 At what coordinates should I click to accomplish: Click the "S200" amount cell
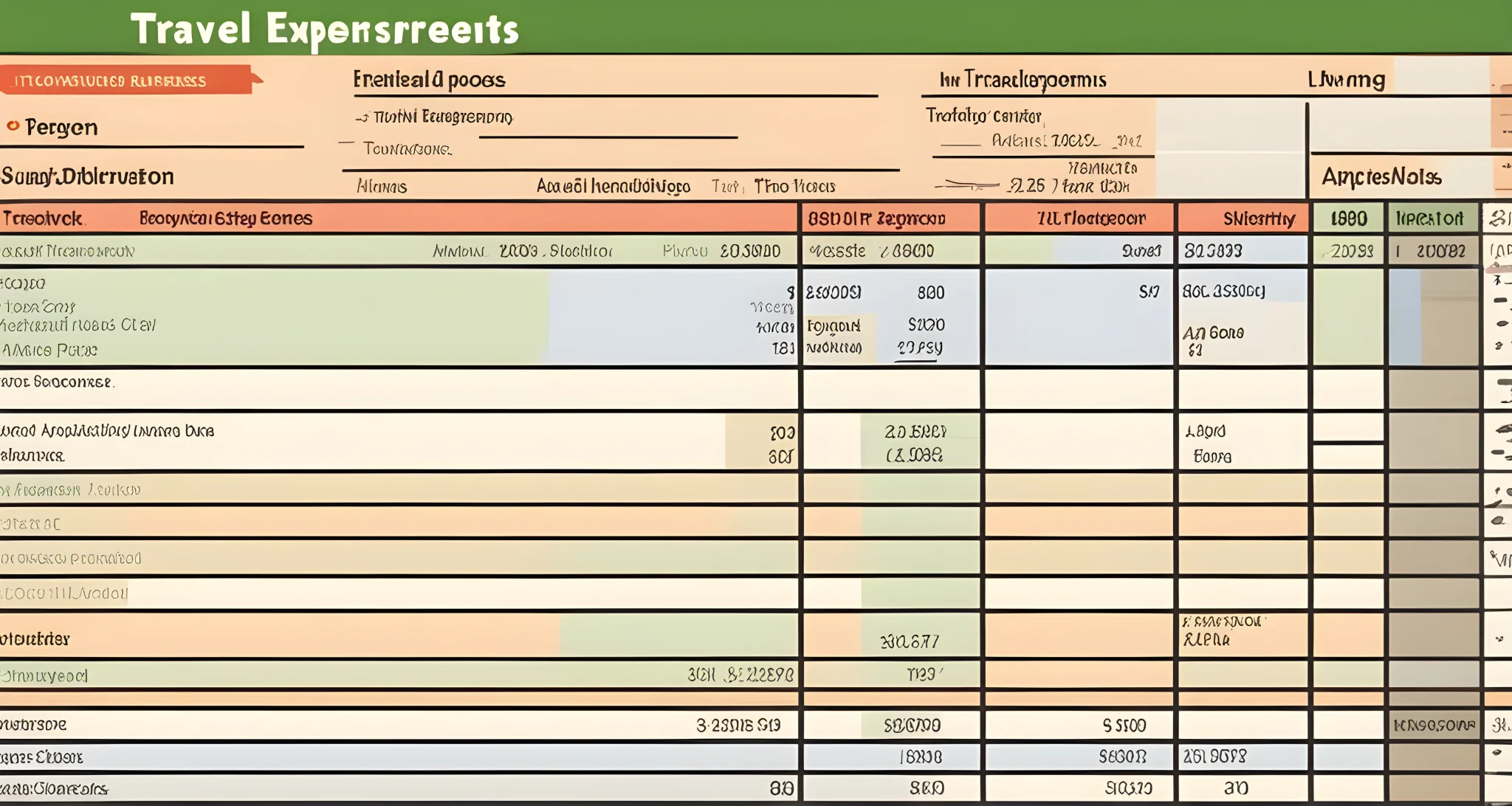pyautogui.click(x=926, y=325)
